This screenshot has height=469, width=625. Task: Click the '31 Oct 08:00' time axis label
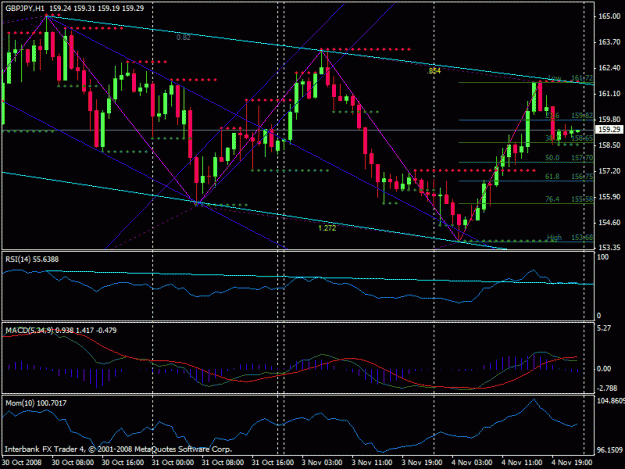[x=223, y=463]
